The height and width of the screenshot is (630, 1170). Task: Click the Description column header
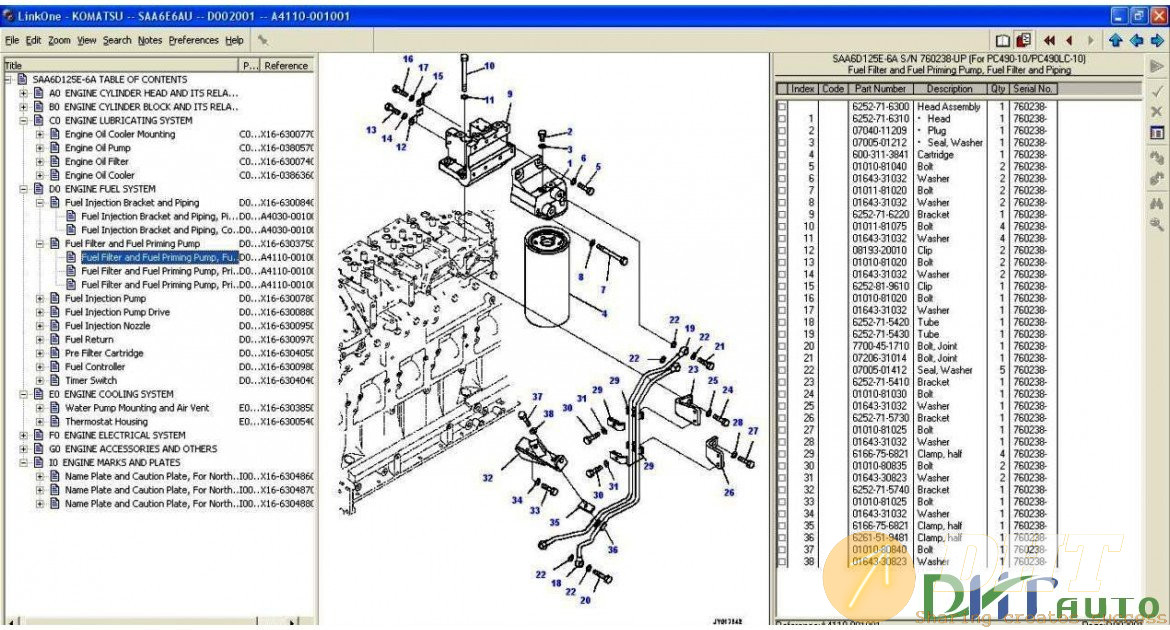[x=949, y=89]
